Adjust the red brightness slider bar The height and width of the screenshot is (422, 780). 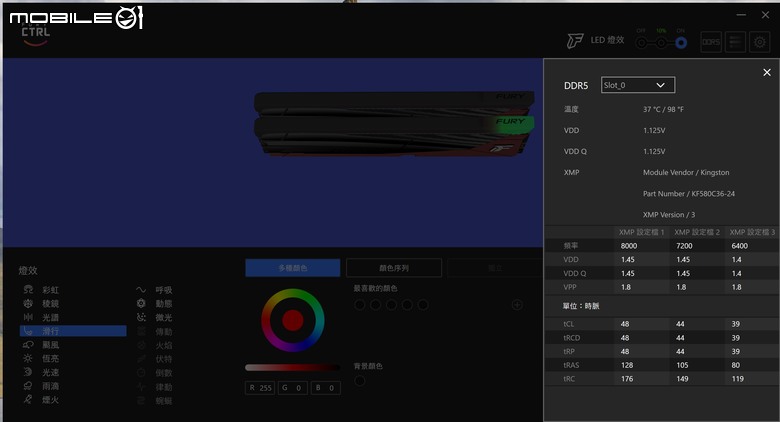[x=292, y=368]
